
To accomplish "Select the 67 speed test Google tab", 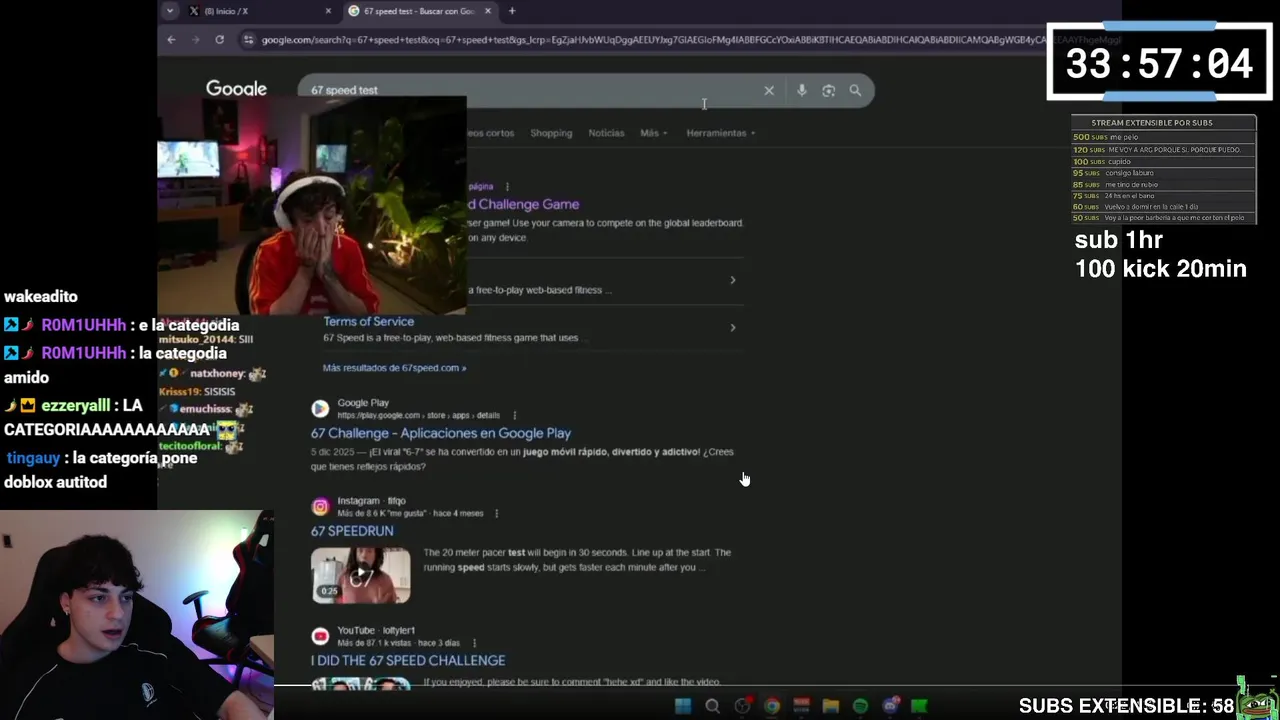I will (420, 11).
